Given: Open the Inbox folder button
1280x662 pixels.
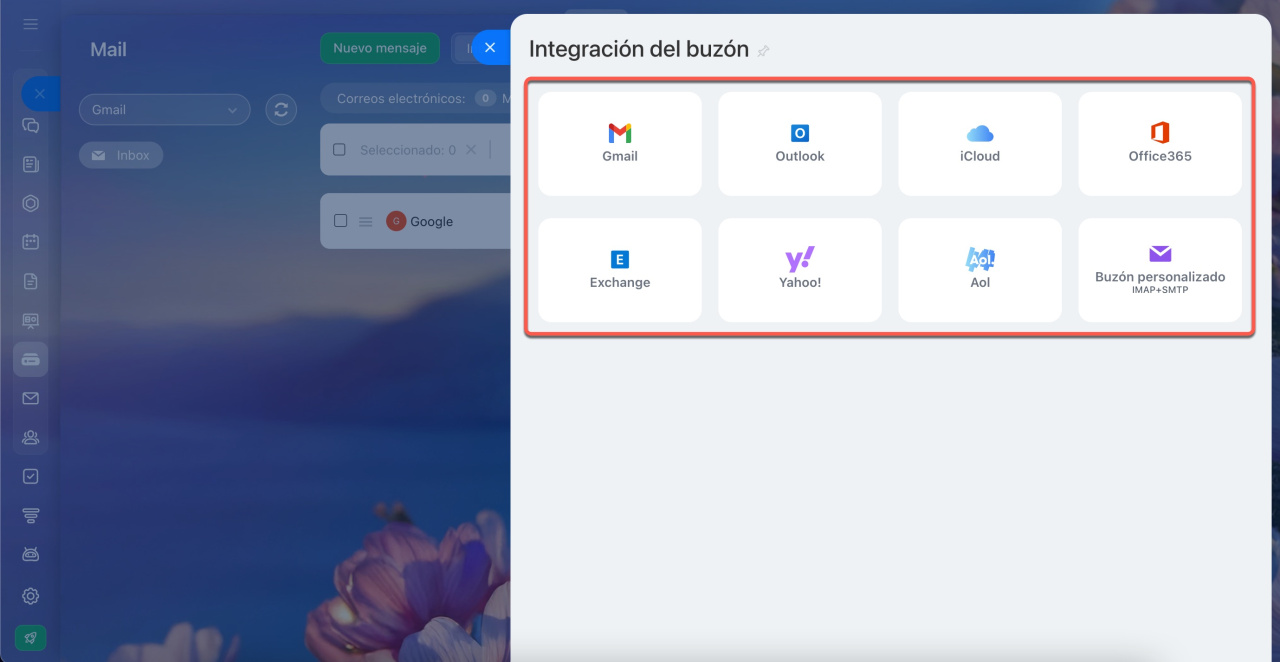Looking at the screenshot, I should (x=121, y=155).
